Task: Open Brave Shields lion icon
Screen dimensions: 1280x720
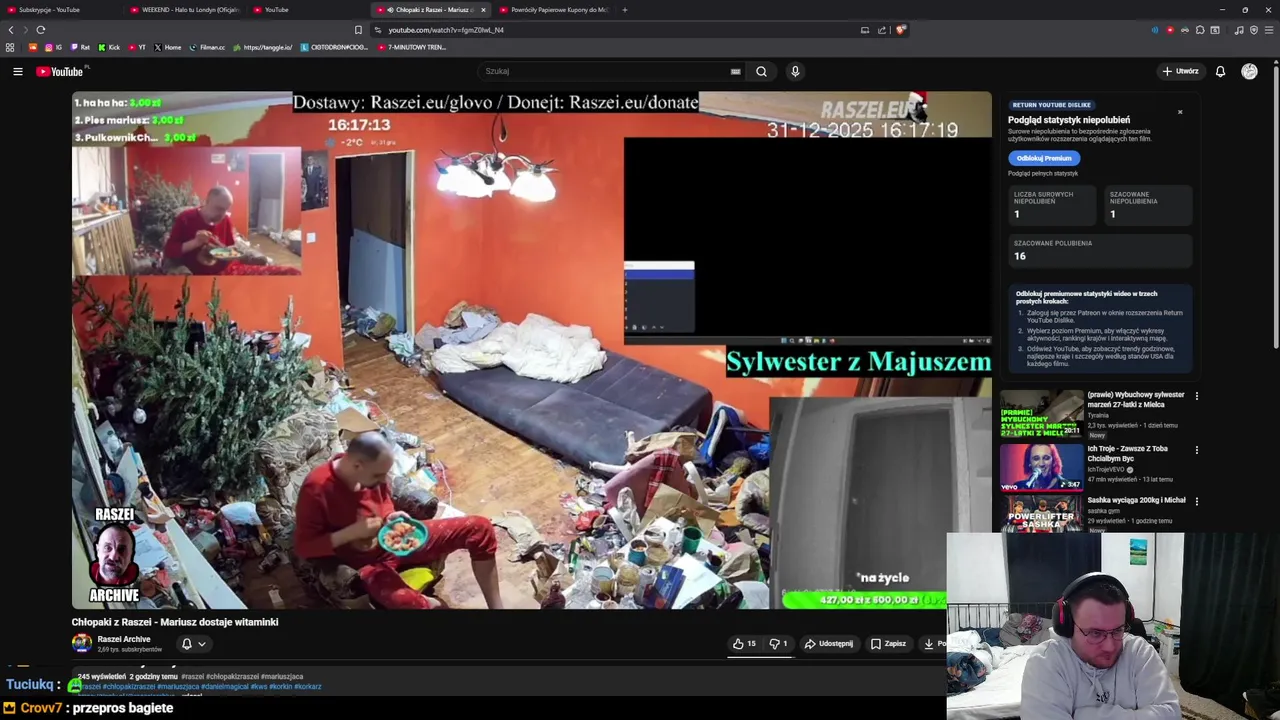Action: tap(900, 30)
